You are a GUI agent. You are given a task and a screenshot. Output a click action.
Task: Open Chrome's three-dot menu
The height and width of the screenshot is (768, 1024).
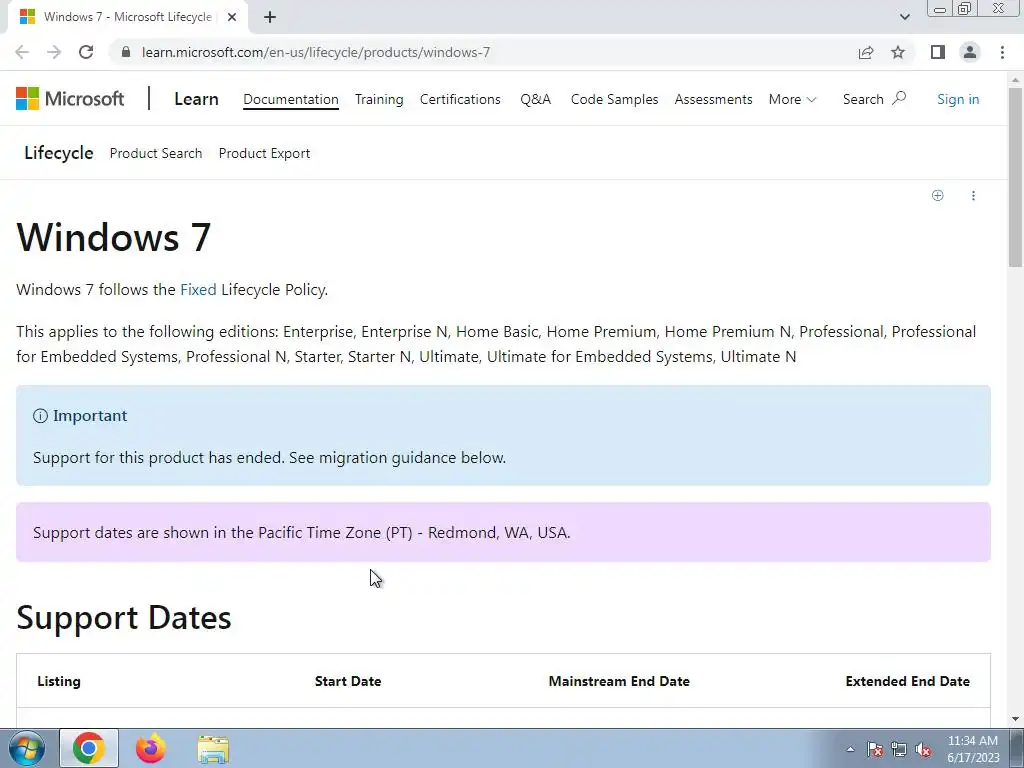coord(1002,52)
